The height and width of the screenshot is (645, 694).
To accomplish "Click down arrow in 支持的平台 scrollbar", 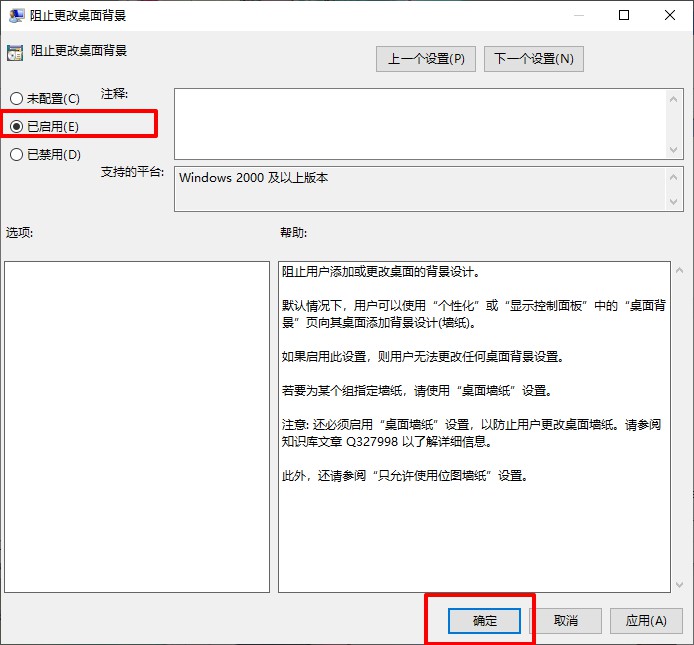I will pos(674,202).
